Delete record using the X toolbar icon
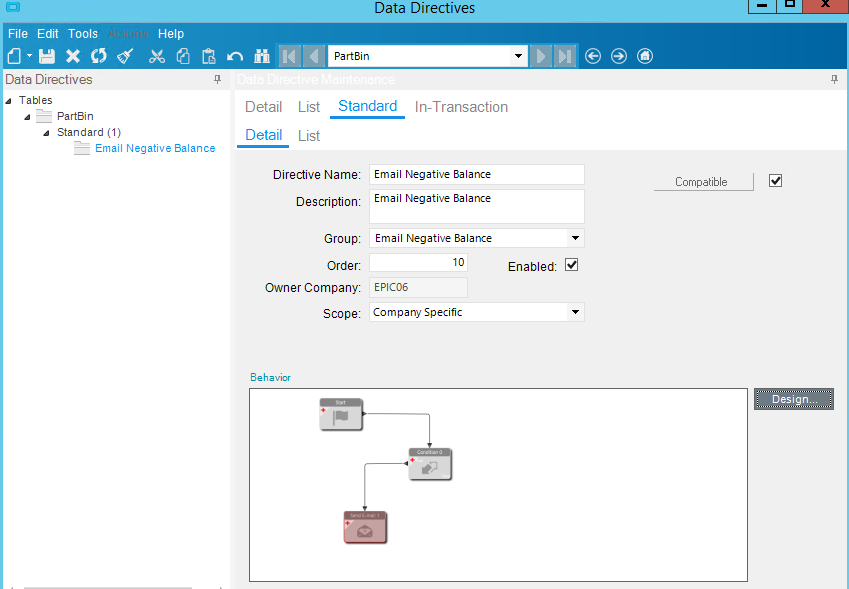 click(x=73, y=56)
